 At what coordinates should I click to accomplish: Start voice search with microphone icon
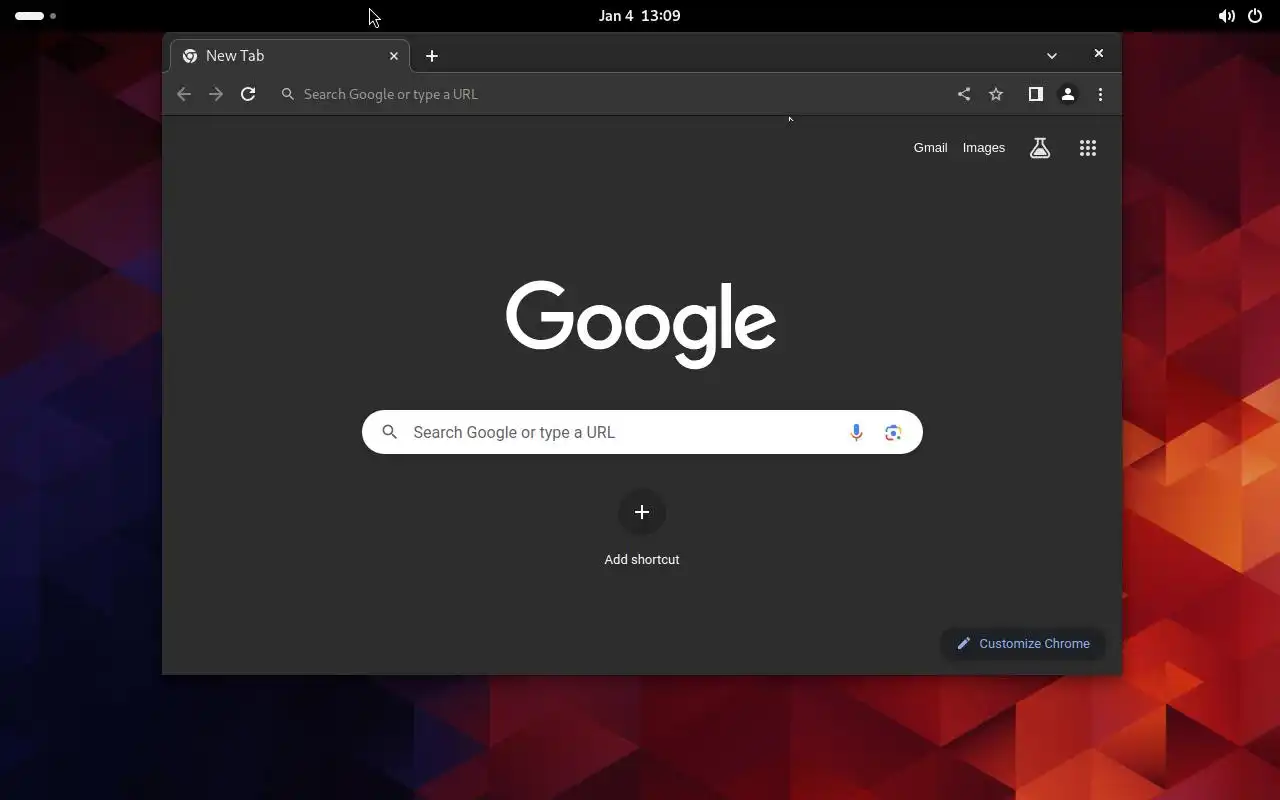click(856, 432)
